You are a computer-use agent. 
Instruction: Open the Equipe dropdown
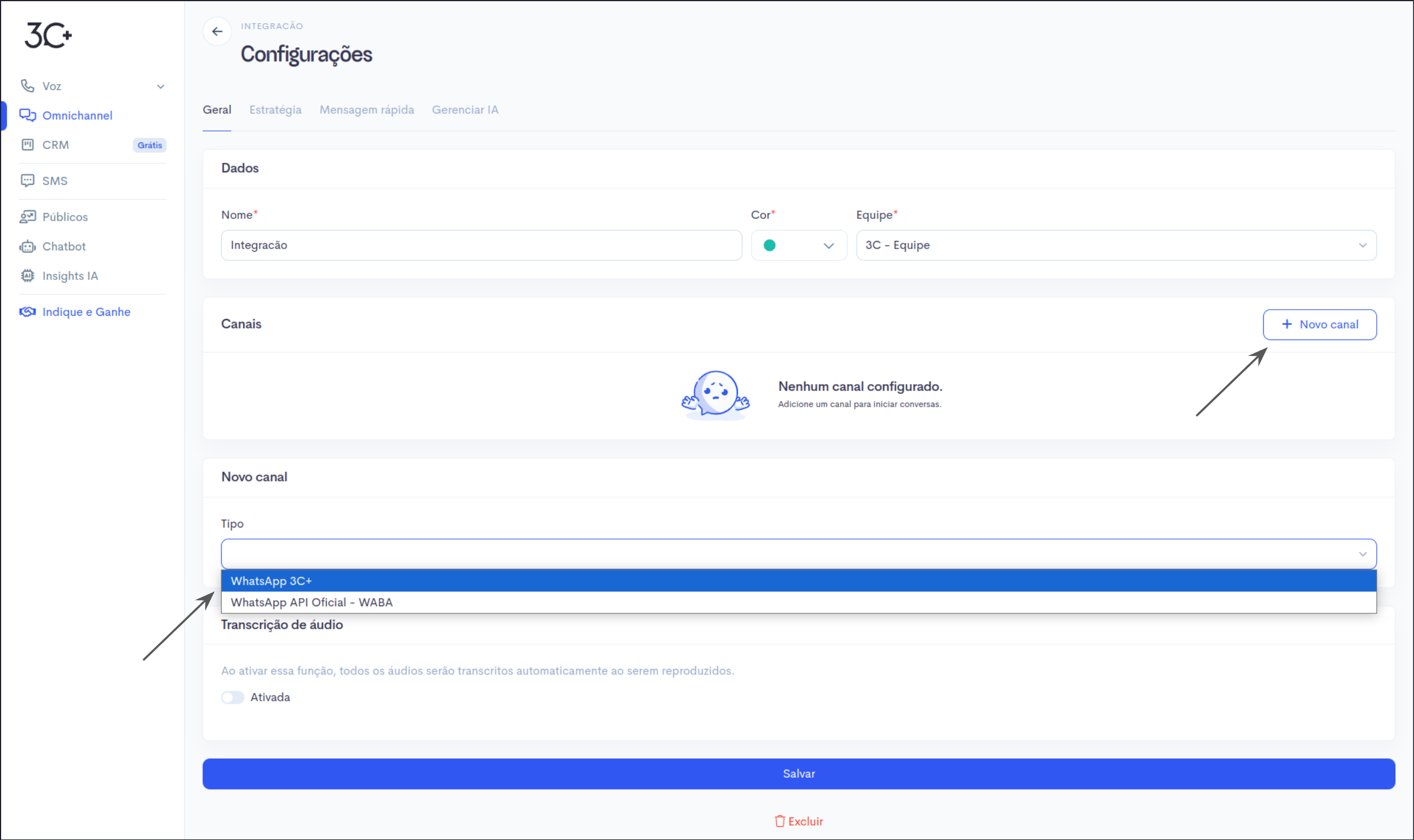(1116, 245)
